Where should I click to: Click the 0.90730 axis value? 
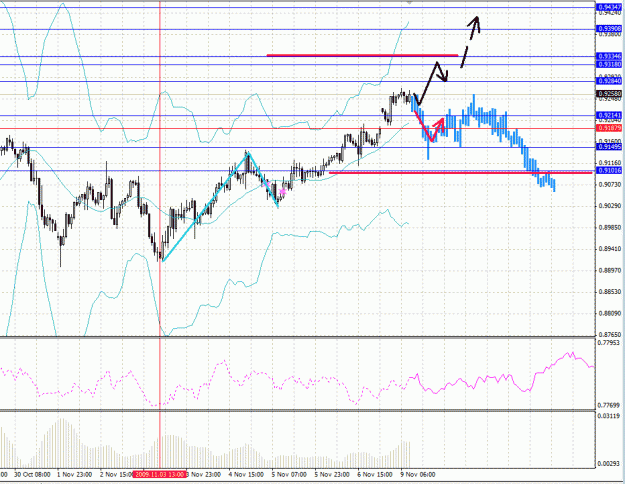click(x=610, y=185)
